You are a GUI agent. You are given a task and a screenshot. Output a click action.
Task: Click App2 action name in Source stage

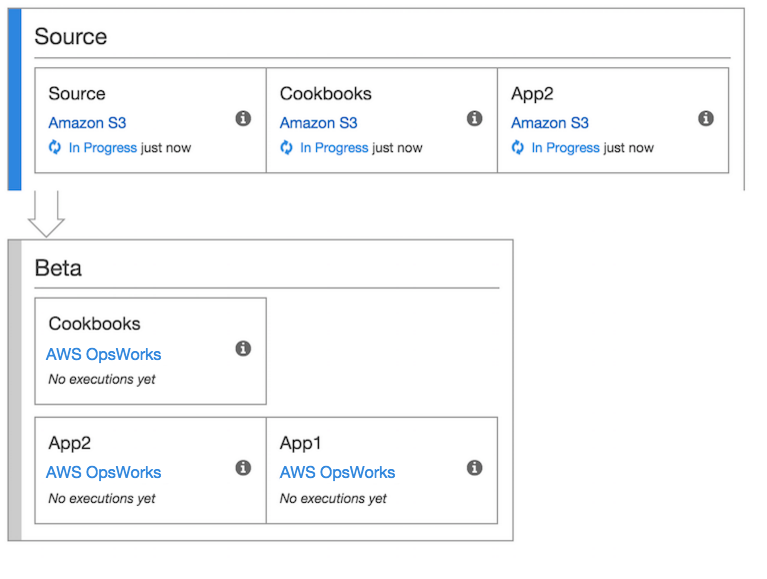[532, 94]
